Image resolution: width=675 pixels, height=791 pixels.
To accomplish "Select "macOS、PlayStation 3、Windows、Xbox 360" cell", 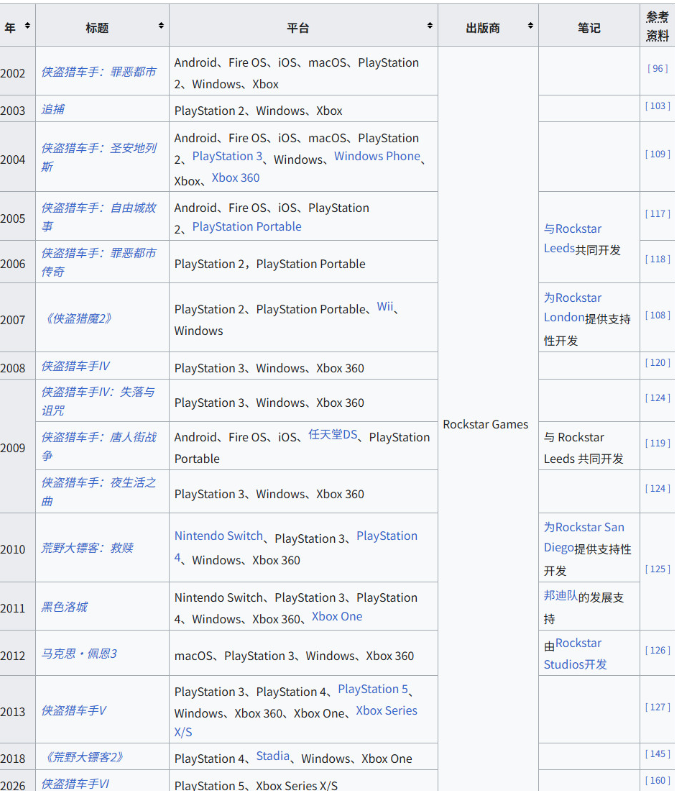I will pos(303,653).
